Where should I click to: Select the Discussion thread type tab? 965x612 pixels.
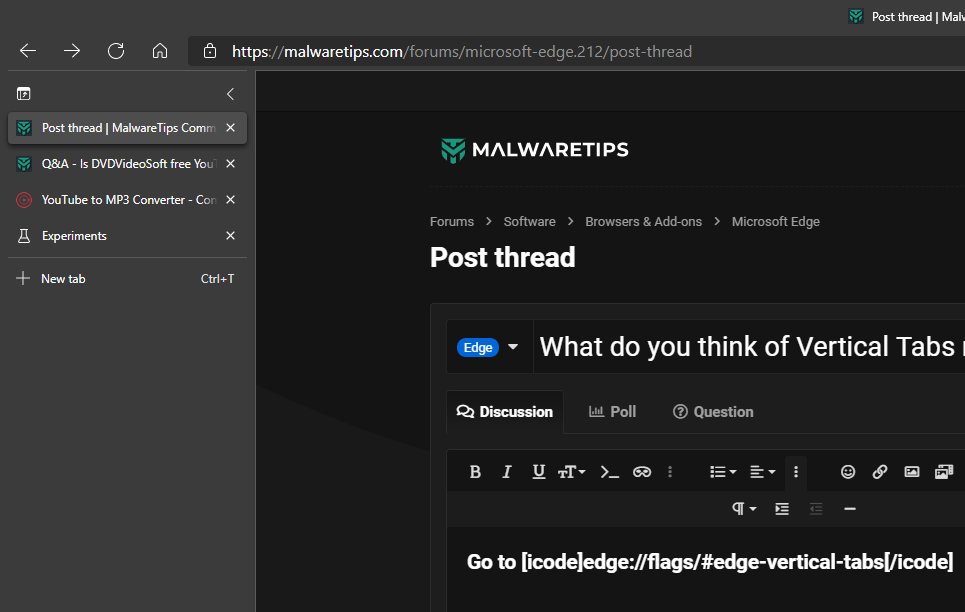coord(505,412)
